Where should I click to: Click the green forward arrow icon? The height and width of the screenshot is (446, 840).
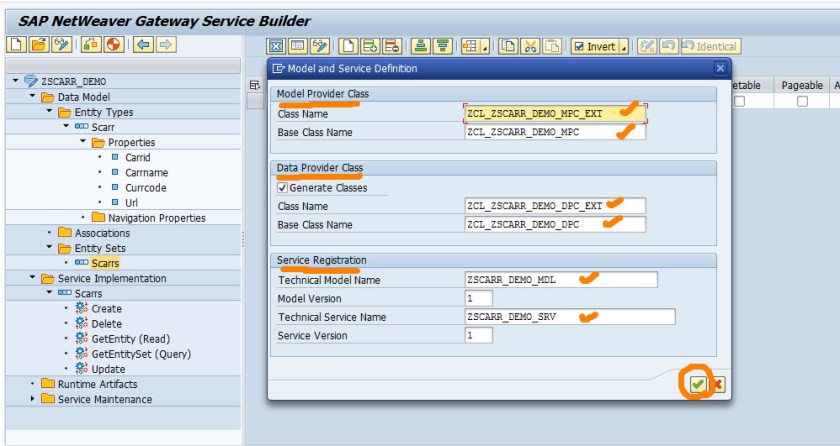coord(166,44)
